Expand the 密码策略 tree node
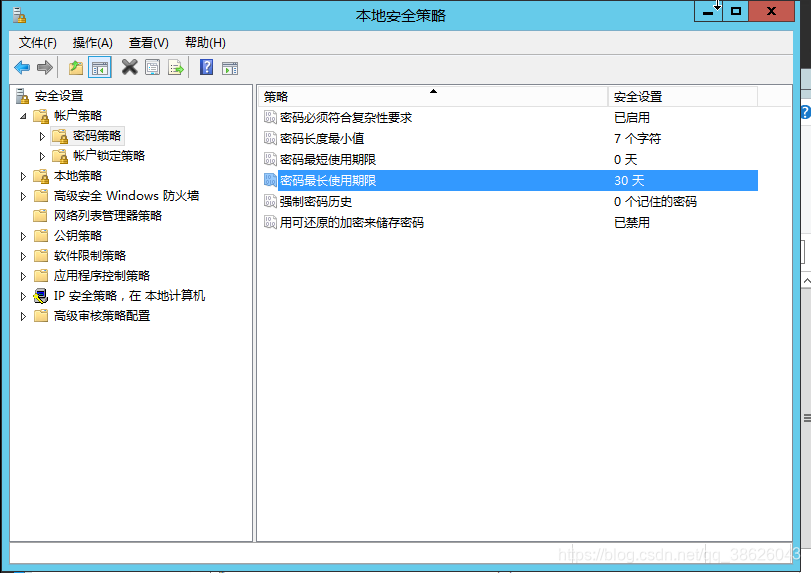This screenshot has width=811, height=573. 42,137
